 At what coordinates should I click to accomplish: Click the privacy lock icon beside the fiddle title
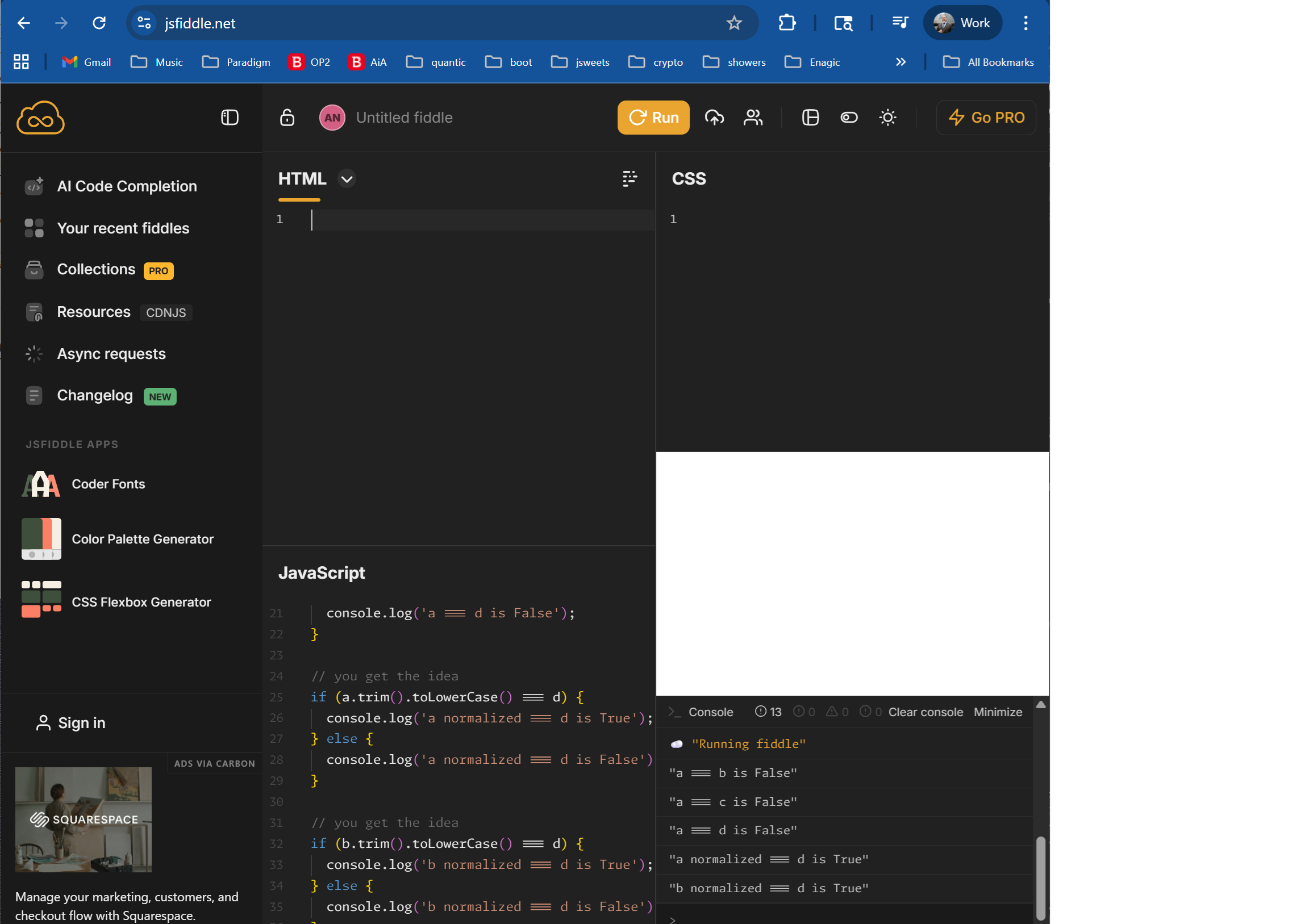coord(287,118)
